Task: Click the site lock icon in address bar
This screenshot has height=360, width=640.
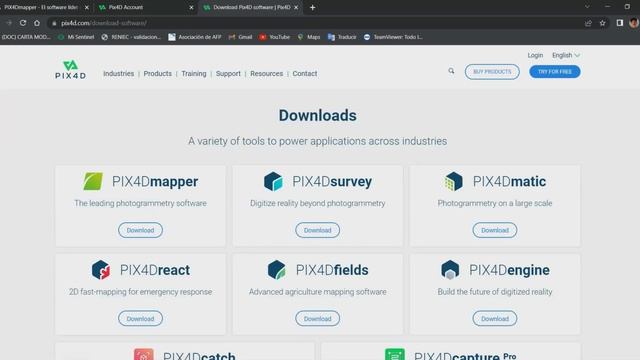Action: tap(54, 23)
